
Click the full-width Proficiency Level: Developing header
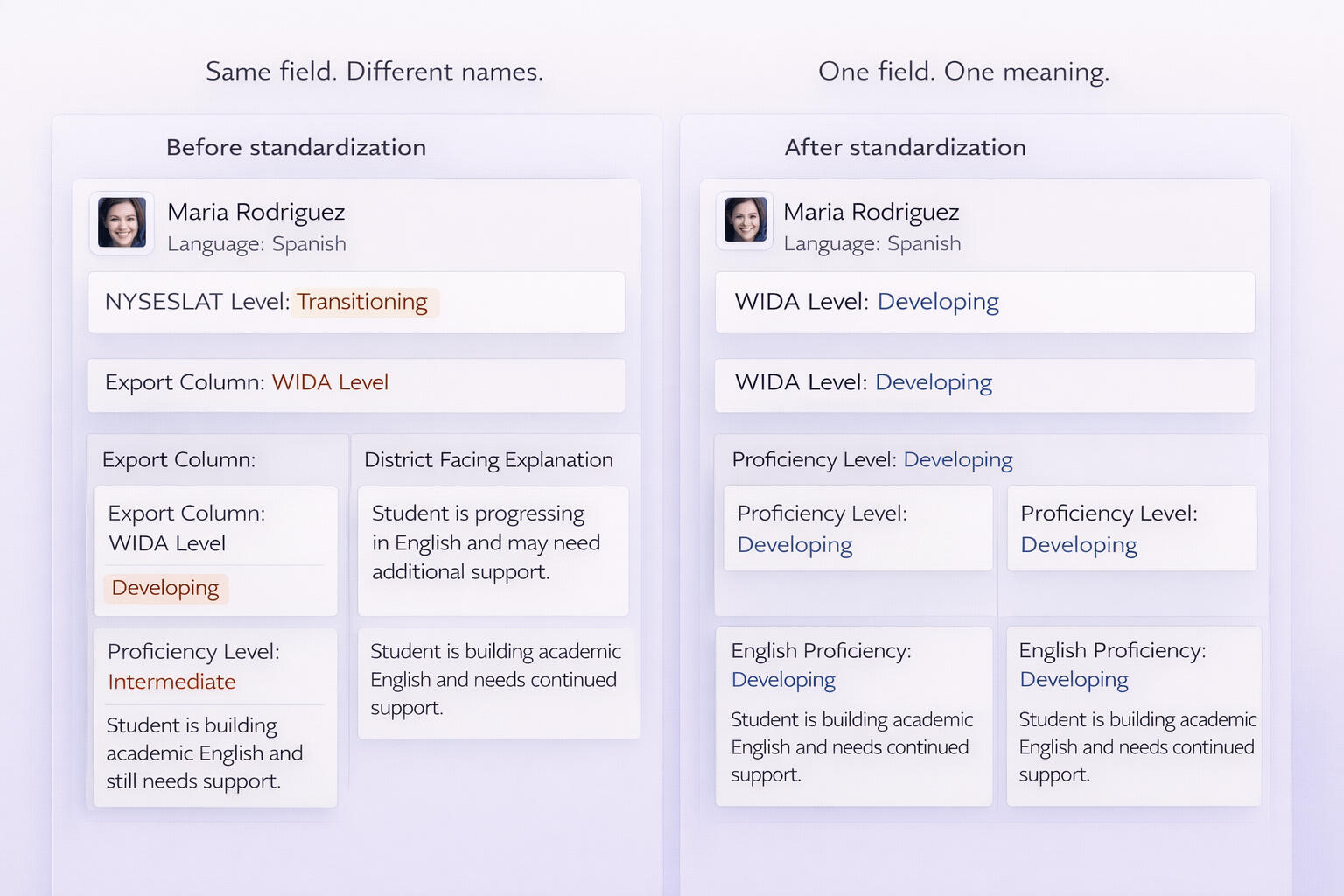point(871,460)
